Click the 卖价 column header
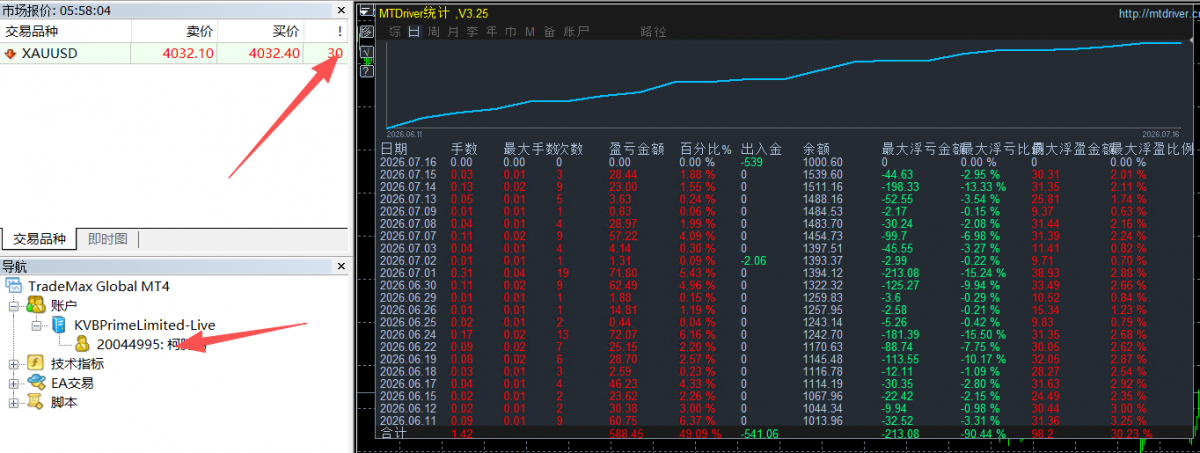 point(200,31)
